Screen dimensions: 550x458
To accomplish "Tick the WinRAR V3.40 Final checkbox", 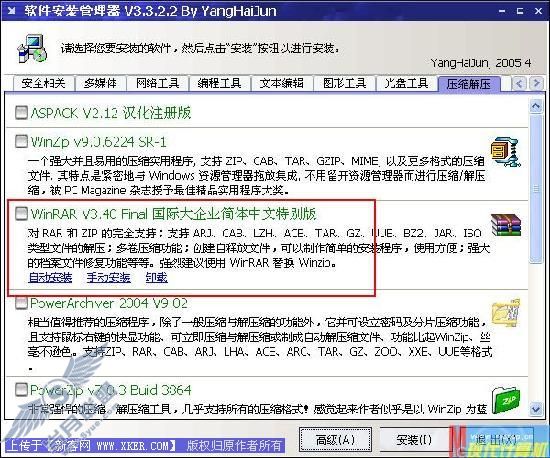I will [21, 213].
